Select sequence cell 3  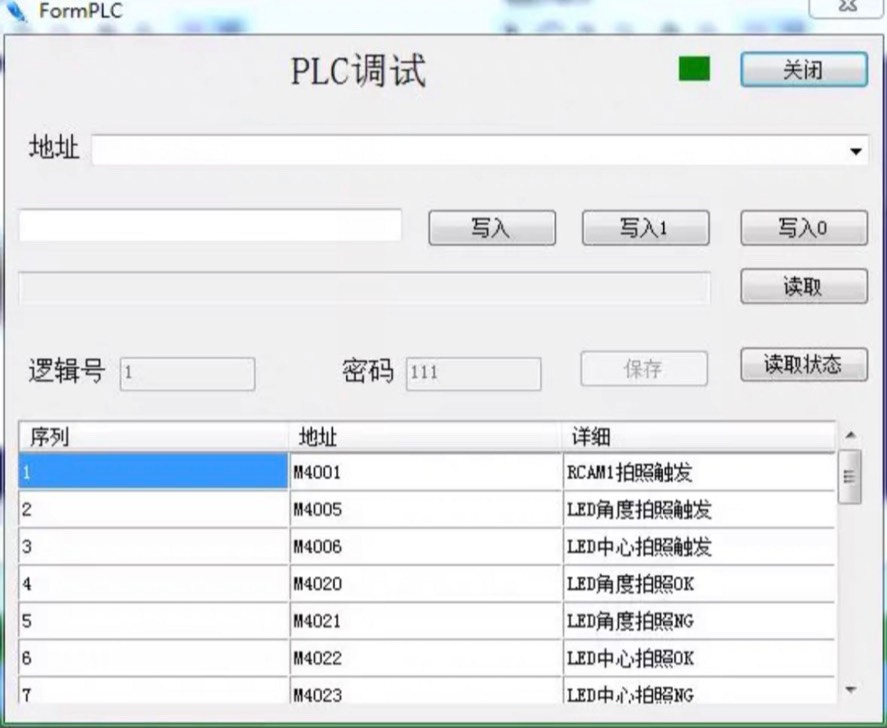point(154,546)
